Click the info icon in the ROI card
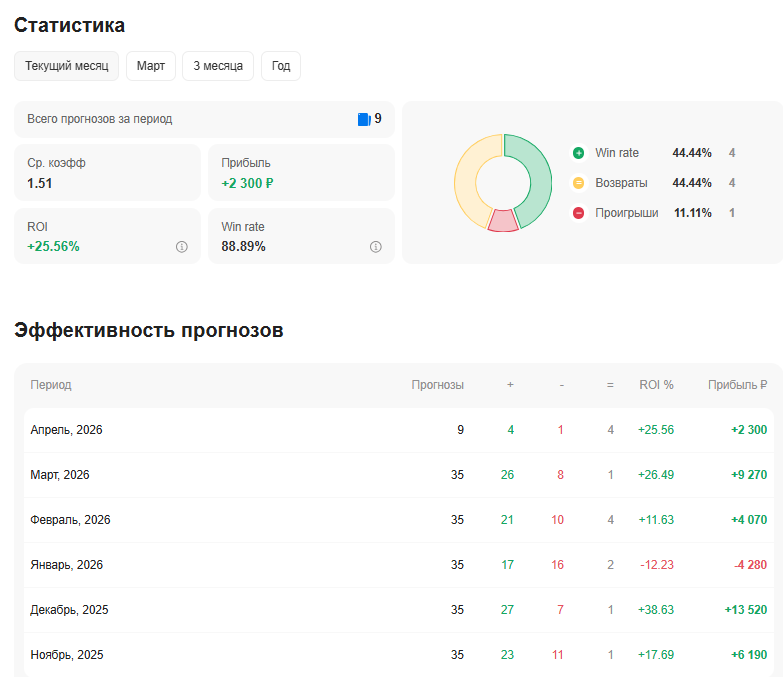Screen dimensions: 783x677 tap(182, 247)
